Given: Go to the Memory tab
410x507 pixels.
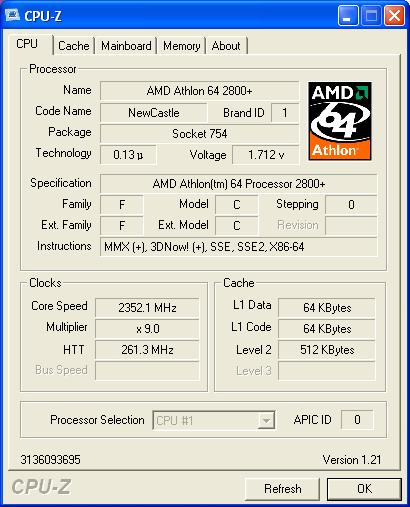Looking at the screenshot, I should pyautogui.click(x=181, y=46).
